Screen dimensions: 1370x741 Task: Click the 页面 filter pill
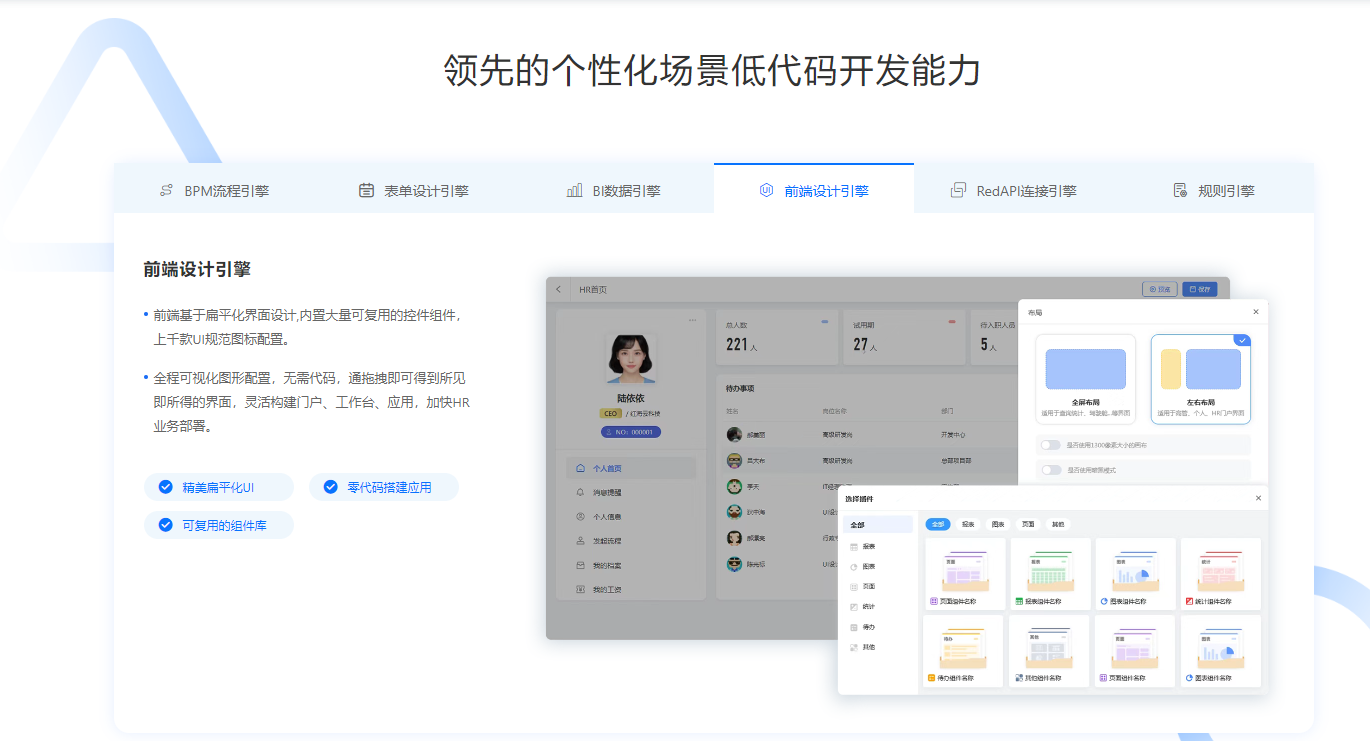pyautogui.click(x=1028, y=524)
